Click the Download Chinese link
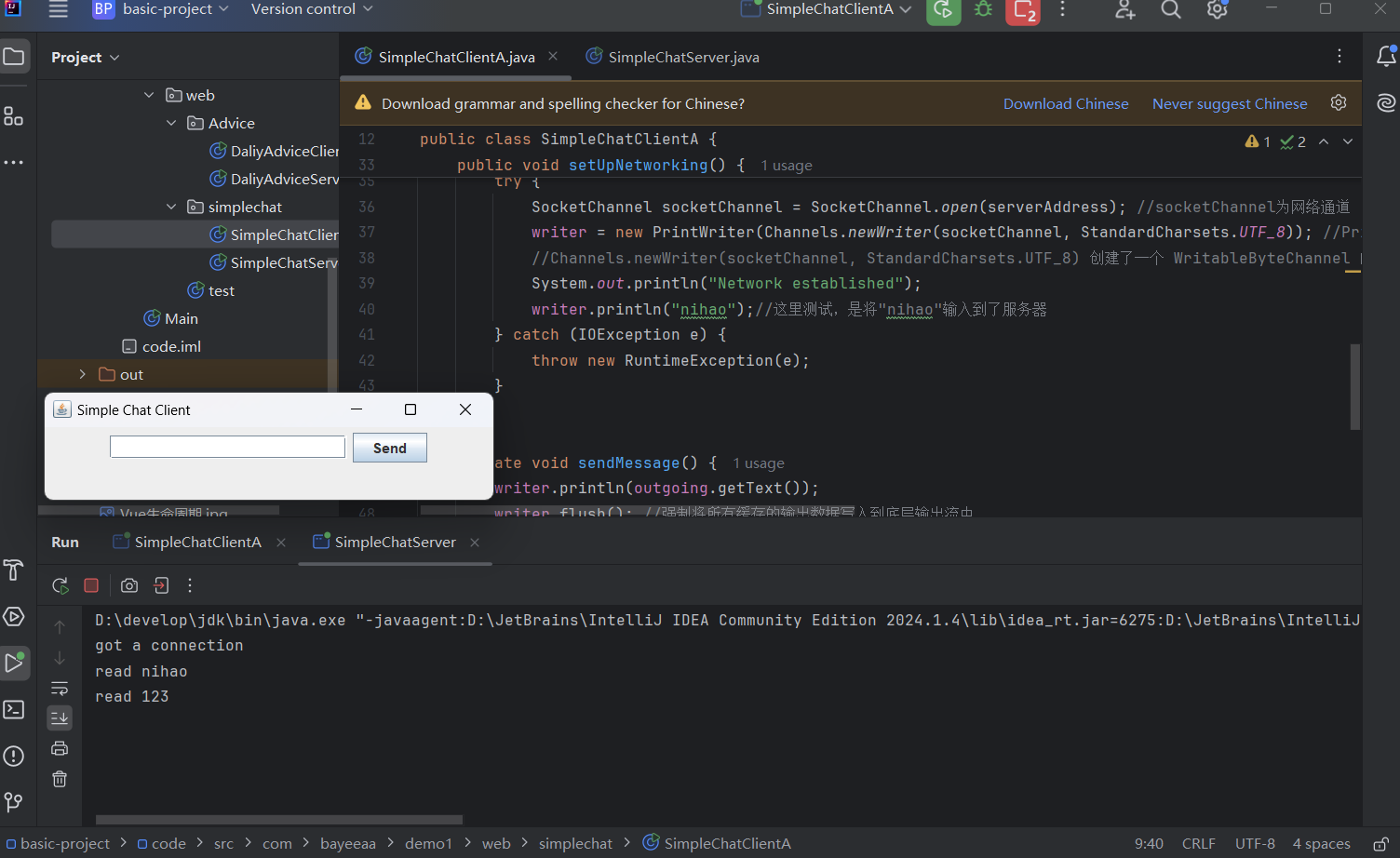1400x858 pixels. coord(1066,103)
